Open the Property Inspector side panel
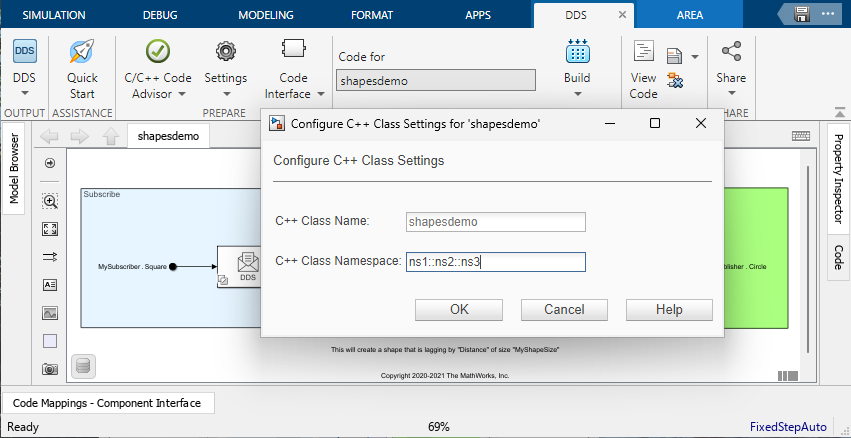The height and width of the screenshot is (438, 851). pyautogui.click(x=837, y=179)
